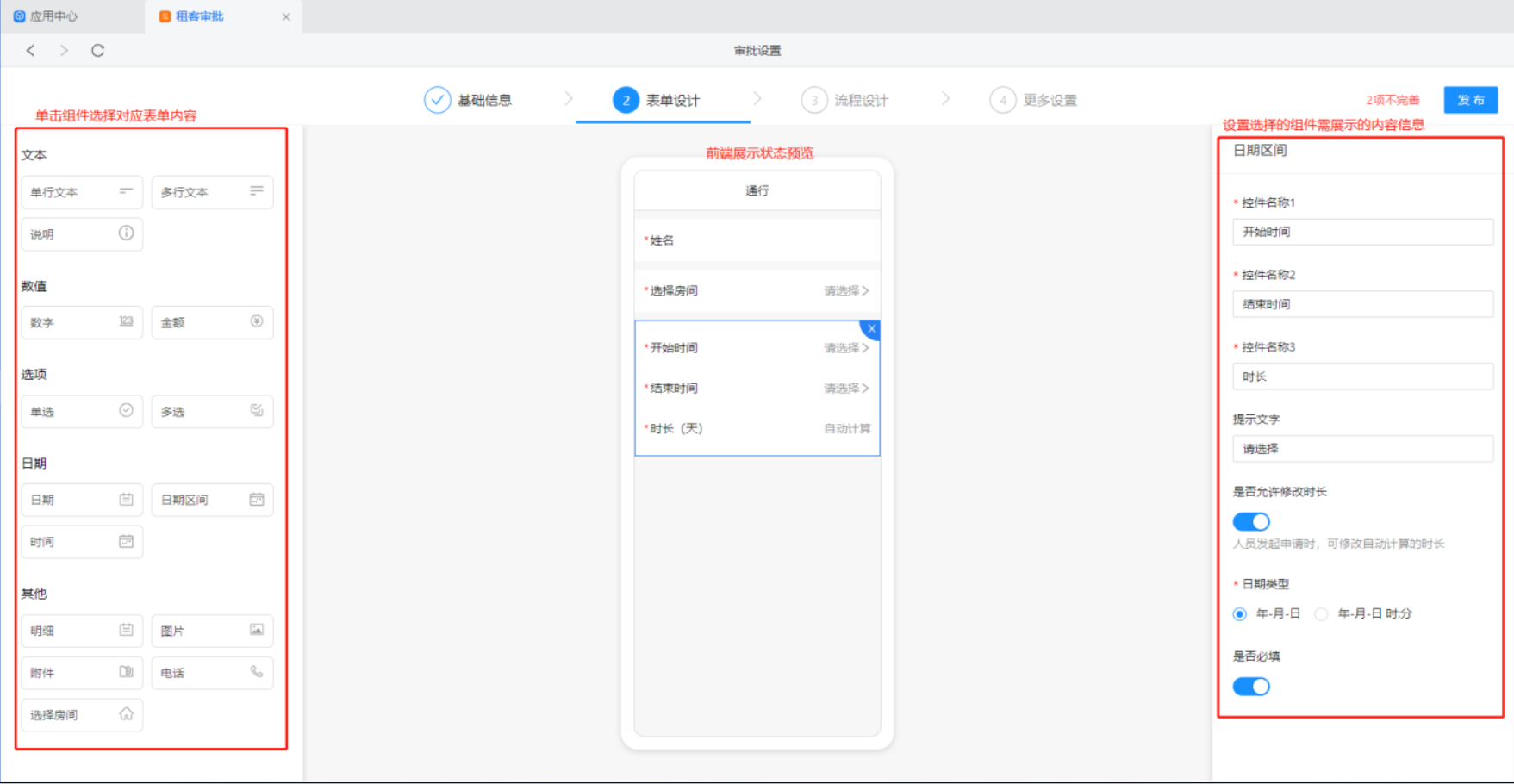Screen dimensions: 1514x784
Task: Add the 金额 amount component
Action: tap(212, 322)
